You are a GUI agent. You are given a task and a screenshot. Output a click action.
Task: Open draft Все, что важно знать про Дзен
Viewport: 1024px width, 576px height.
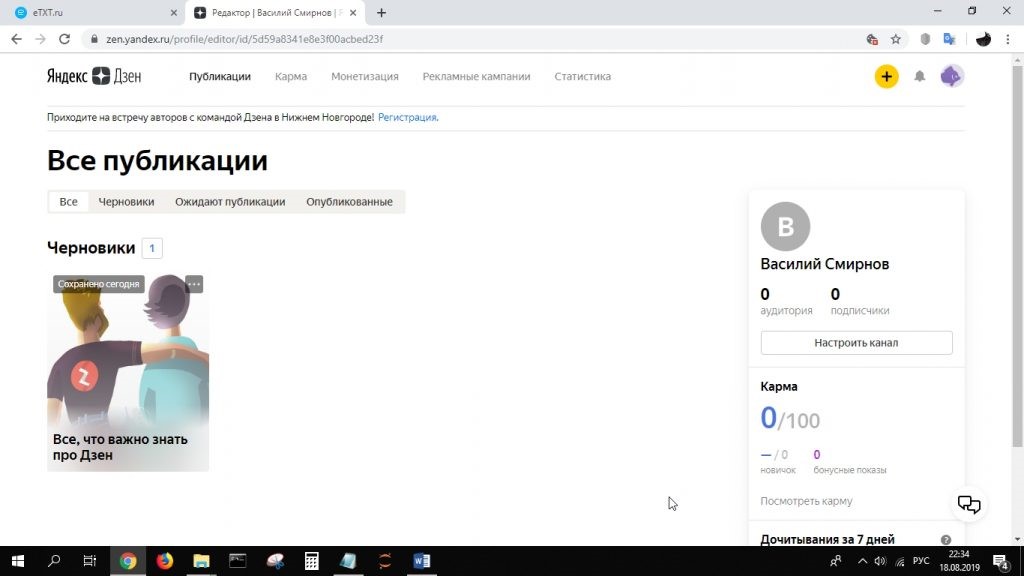128,373
